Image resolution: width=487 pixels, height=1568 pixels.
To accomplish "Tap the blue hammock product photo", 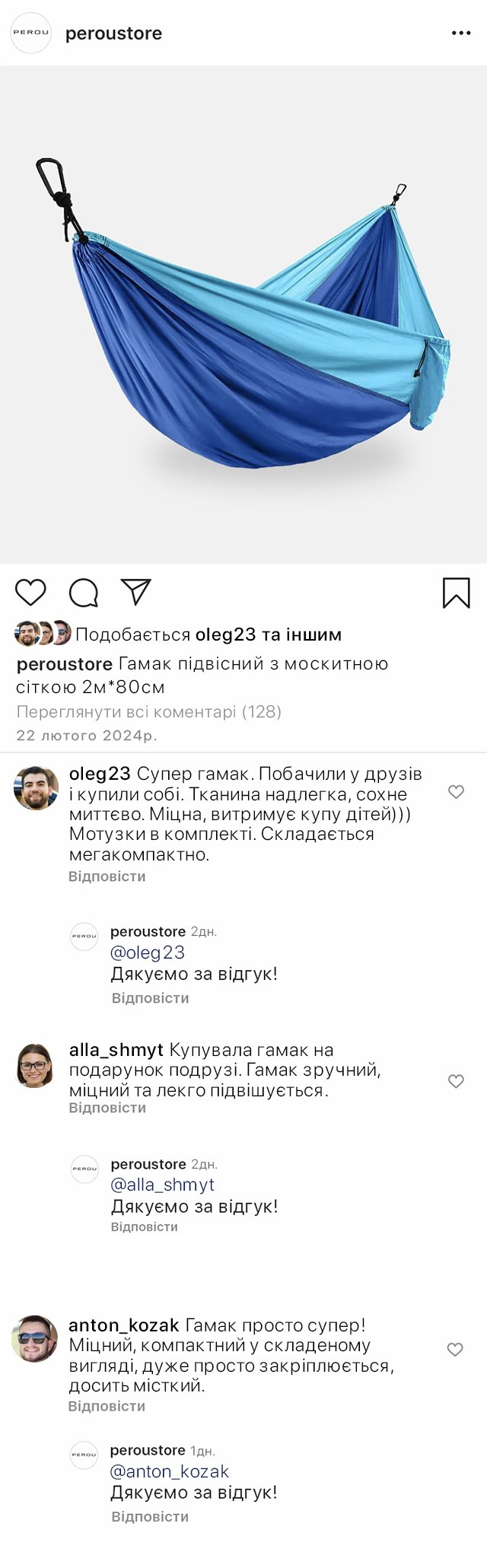I will tap(243, 314).
